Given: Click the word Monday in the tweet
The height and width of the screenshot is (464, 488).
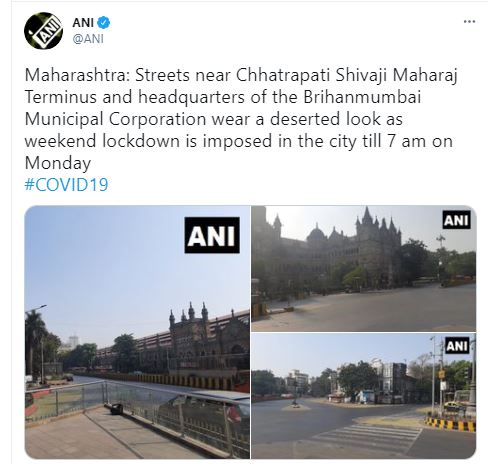Looking at the screenshot, I should pyautogui.click(x=58, y=163).
